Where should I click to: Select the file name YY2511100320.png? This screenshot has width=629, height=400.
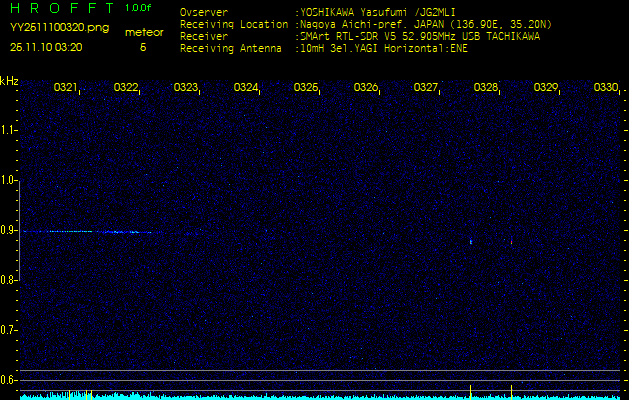pyautogui.click(x=59, y=28)
